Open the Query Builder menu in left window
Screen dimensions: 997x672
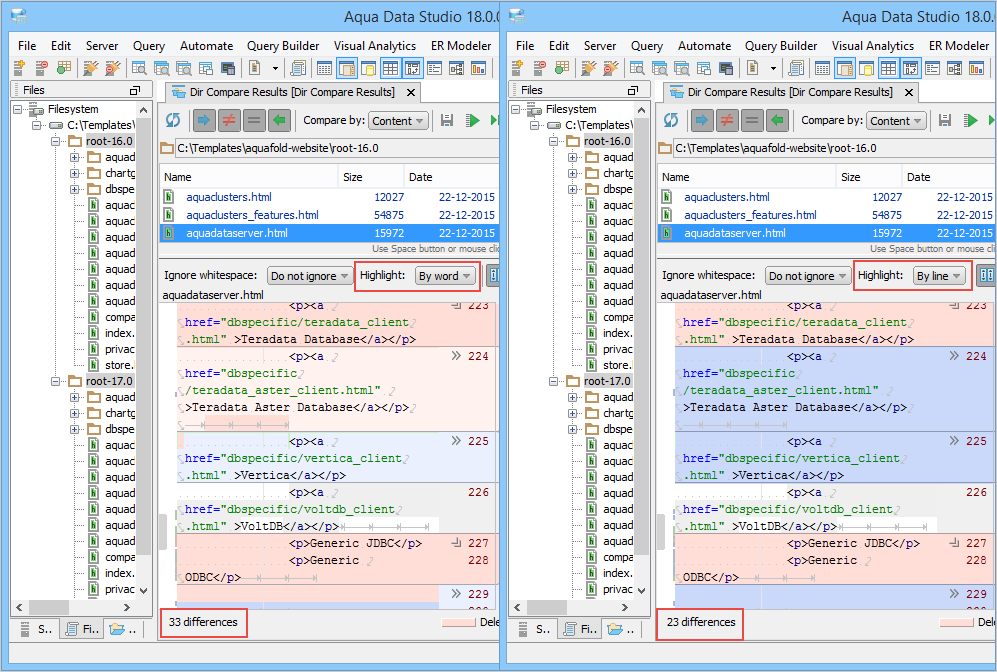(x=283, y=45)
